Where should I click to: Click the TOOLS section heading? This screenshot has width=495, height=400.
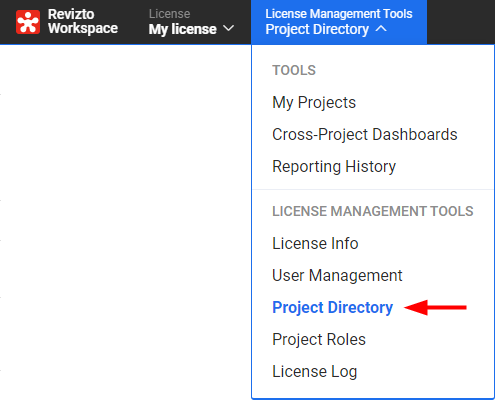294,70
